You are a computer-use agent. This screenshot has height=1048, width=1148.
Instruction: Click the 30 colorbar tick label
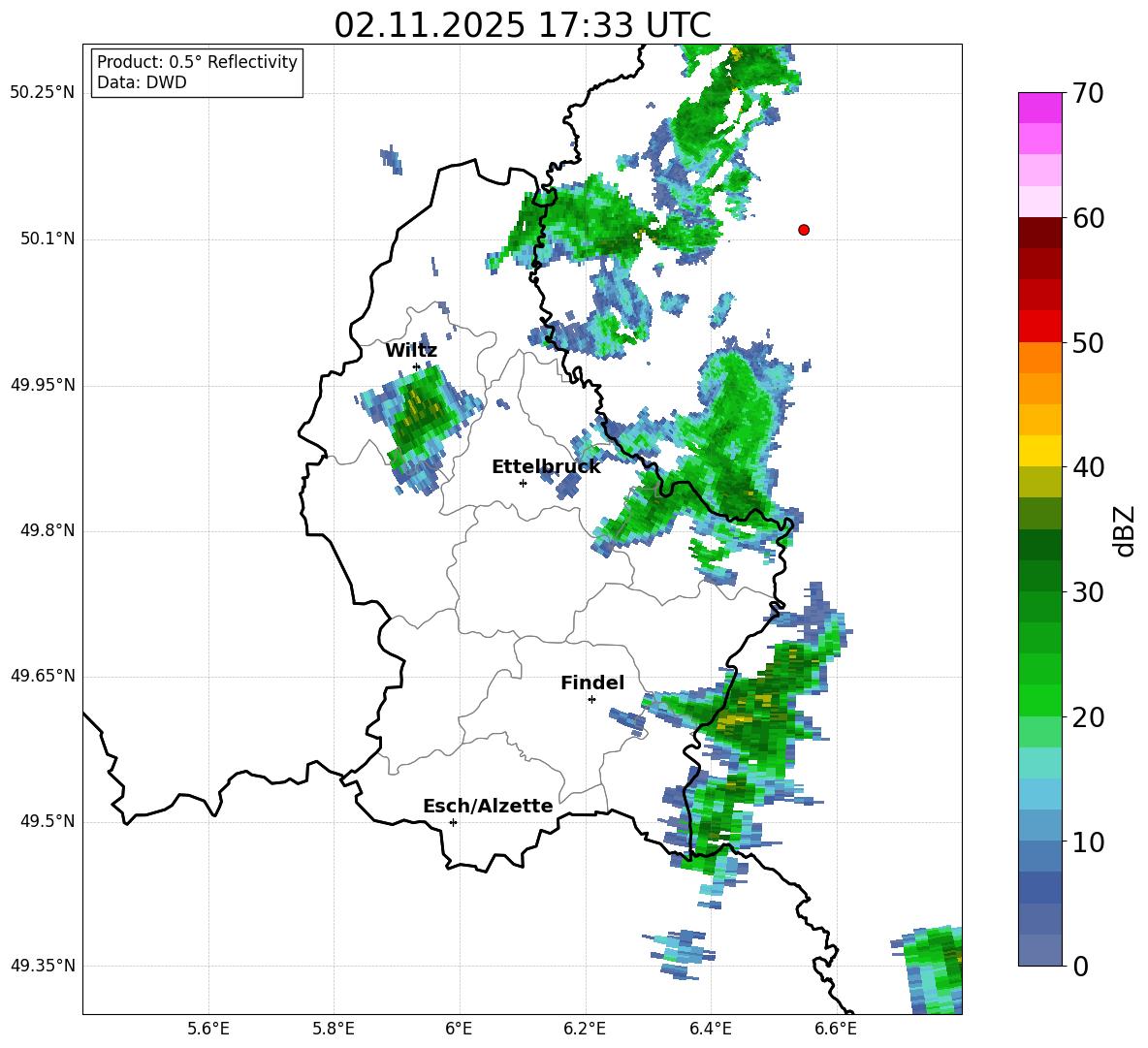pos(1088,592)
